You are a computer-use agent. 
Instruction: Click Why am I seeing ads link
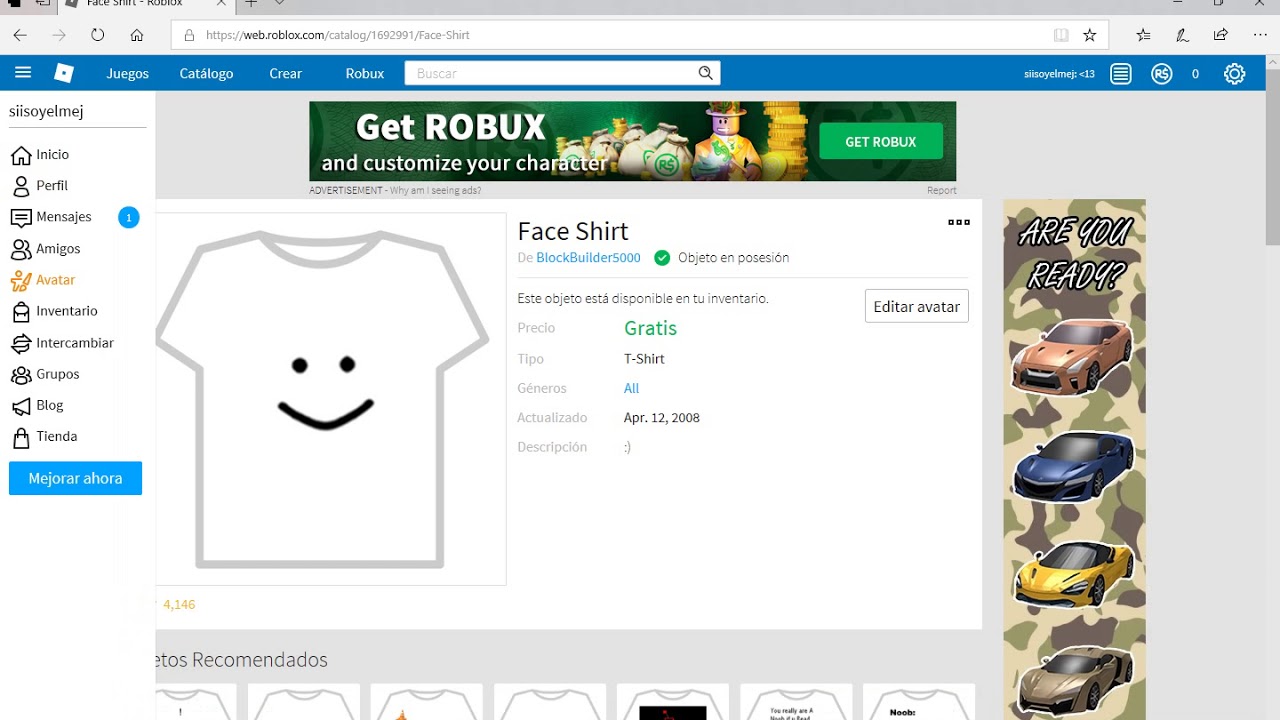tap(435, 190)
